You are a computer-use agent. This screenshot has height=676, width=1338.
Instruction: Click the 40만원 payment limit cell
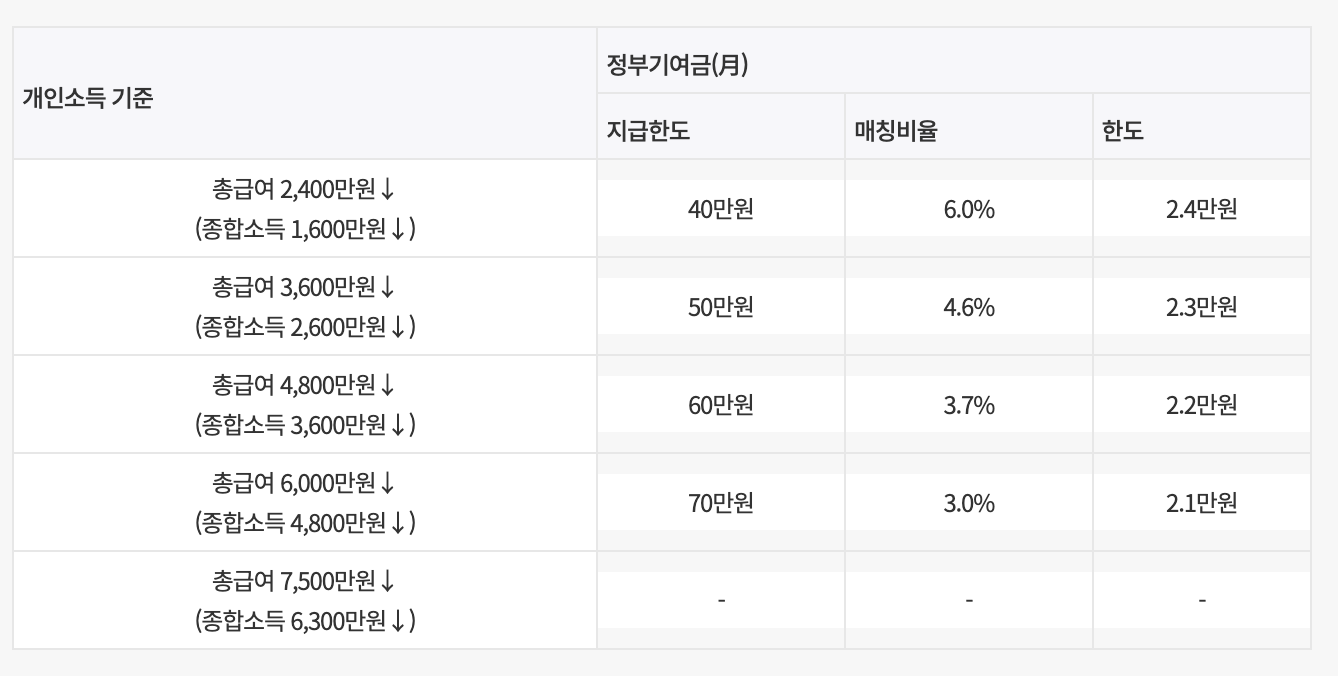721,208
